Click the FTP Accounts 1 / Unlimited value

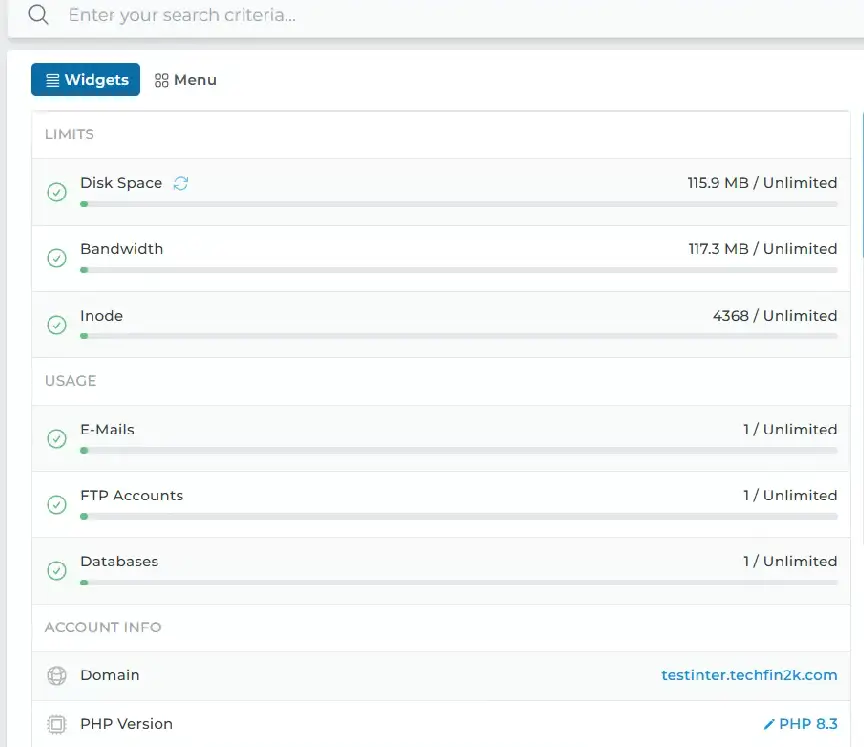[790, 495]
